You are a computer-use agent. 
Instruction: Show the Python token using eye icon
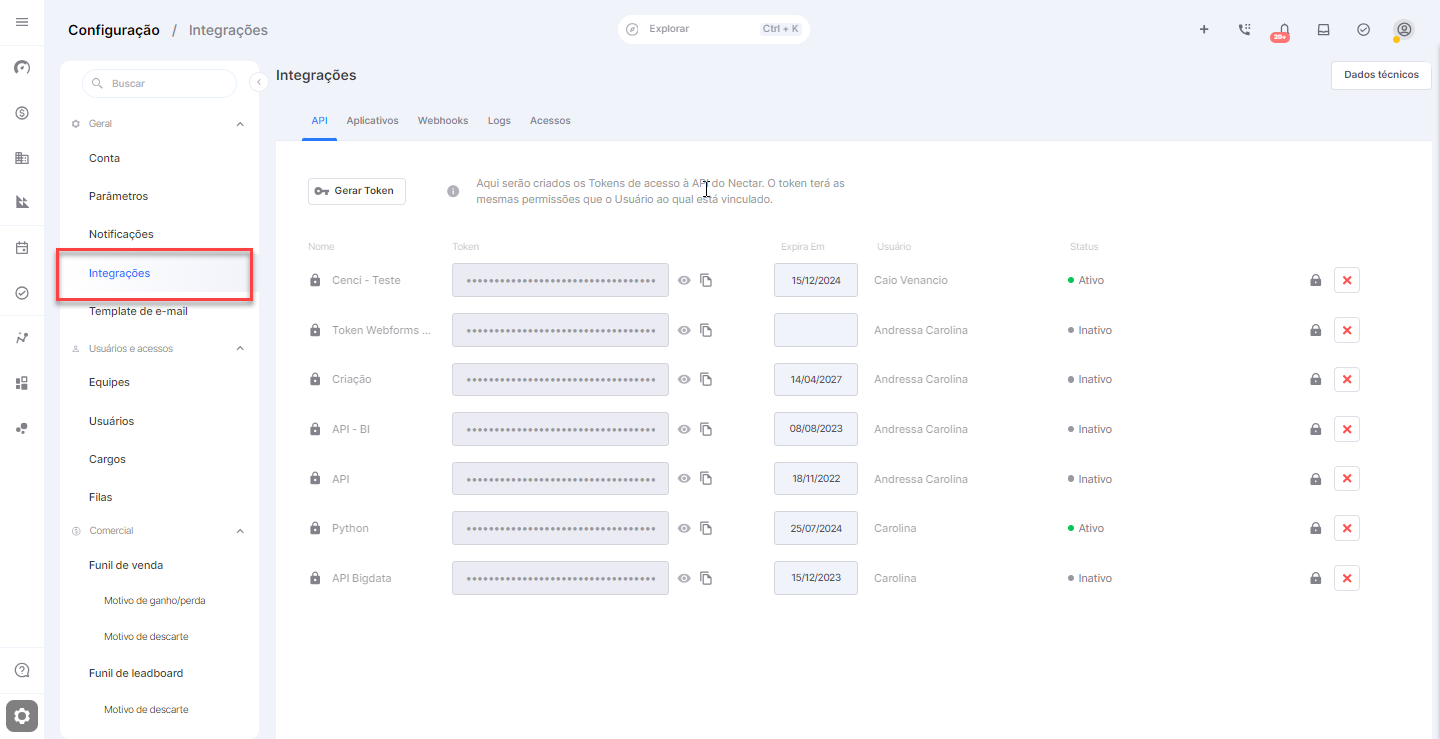684,528
